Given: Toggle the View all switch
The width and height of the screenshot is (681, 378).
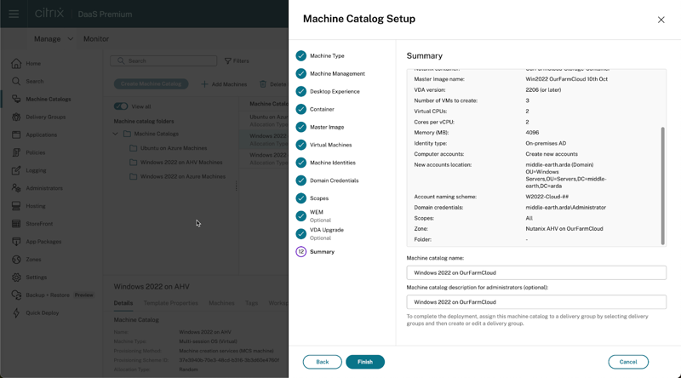Looking at the screenshot, I should click(x=121, y=106).
